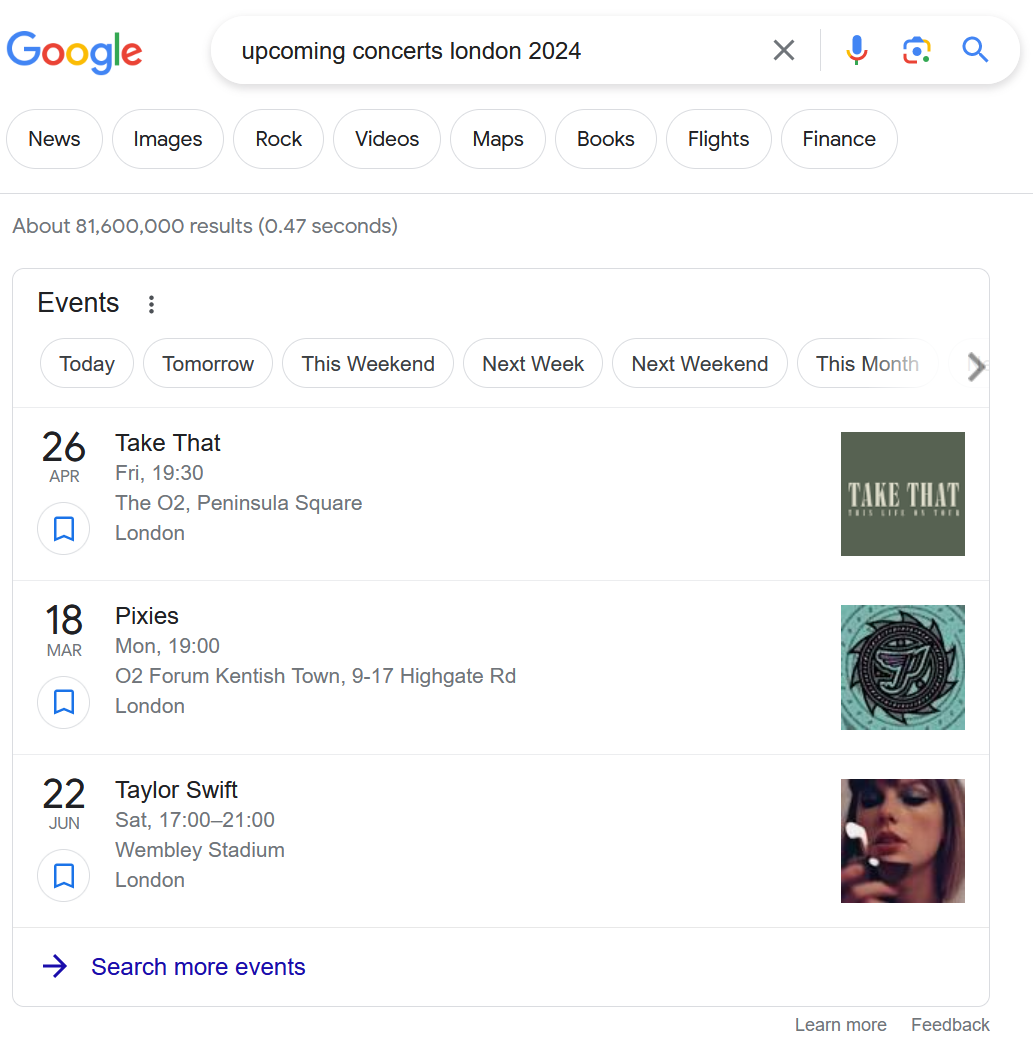Save the Take That event with the bookmark icon
The image size is (1033, 1037).
(x=63, y=528)
